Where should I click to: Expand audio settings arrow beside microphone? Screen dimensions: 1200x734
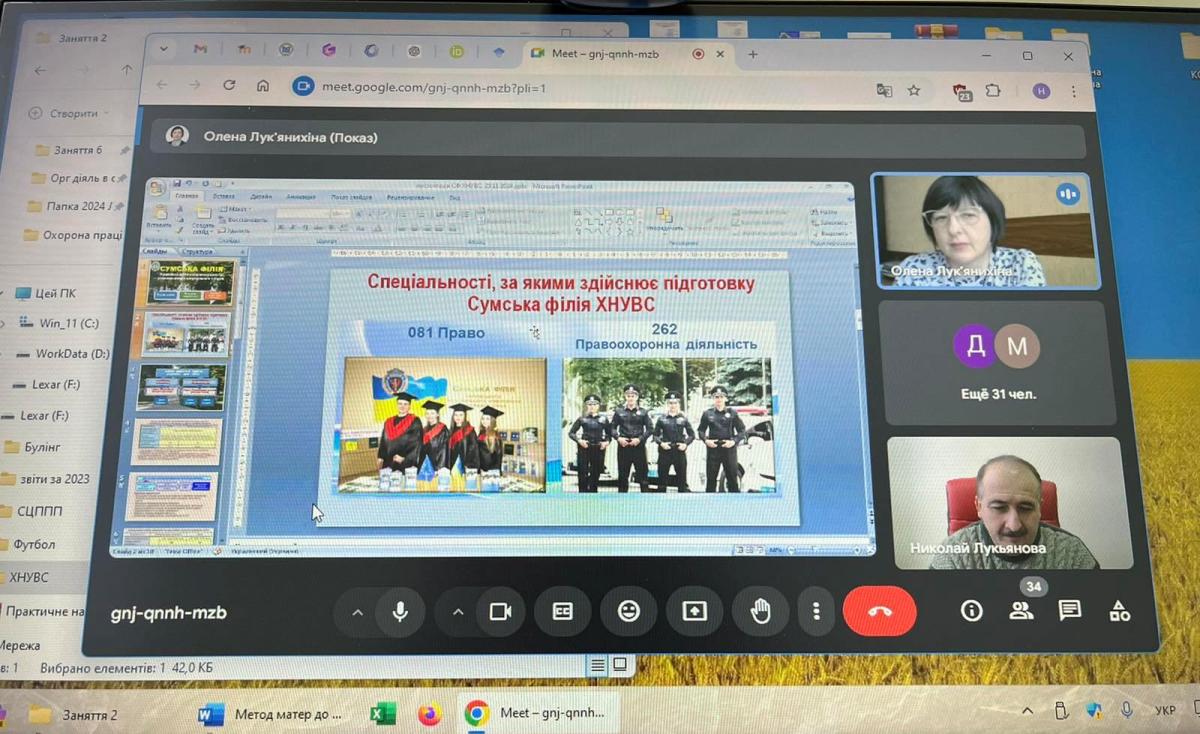coord(357,612)
